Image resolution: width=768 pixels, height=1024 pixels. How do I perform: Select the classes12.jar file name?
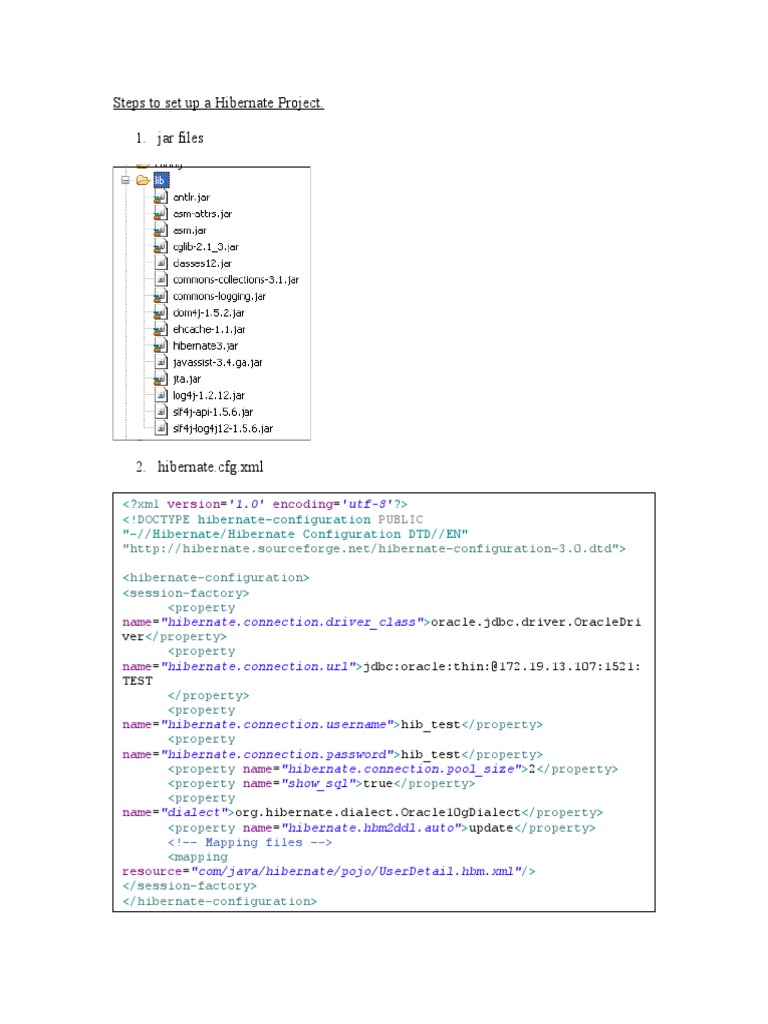(x=202, y=263)
